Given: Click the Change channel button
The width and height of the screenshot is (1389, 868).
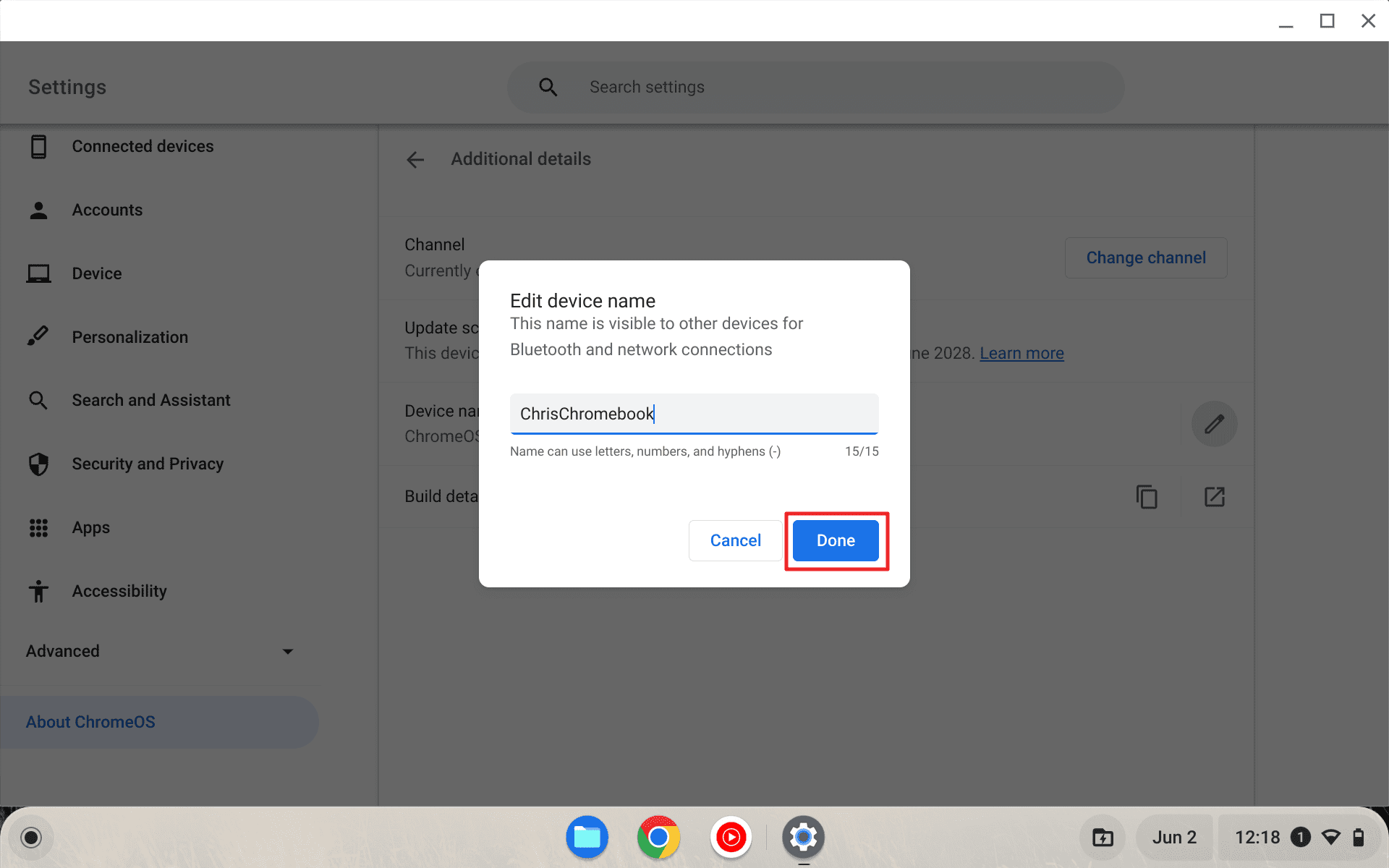Looking at the screenshot, I should pyautogui.click(x=1146, y=258).
